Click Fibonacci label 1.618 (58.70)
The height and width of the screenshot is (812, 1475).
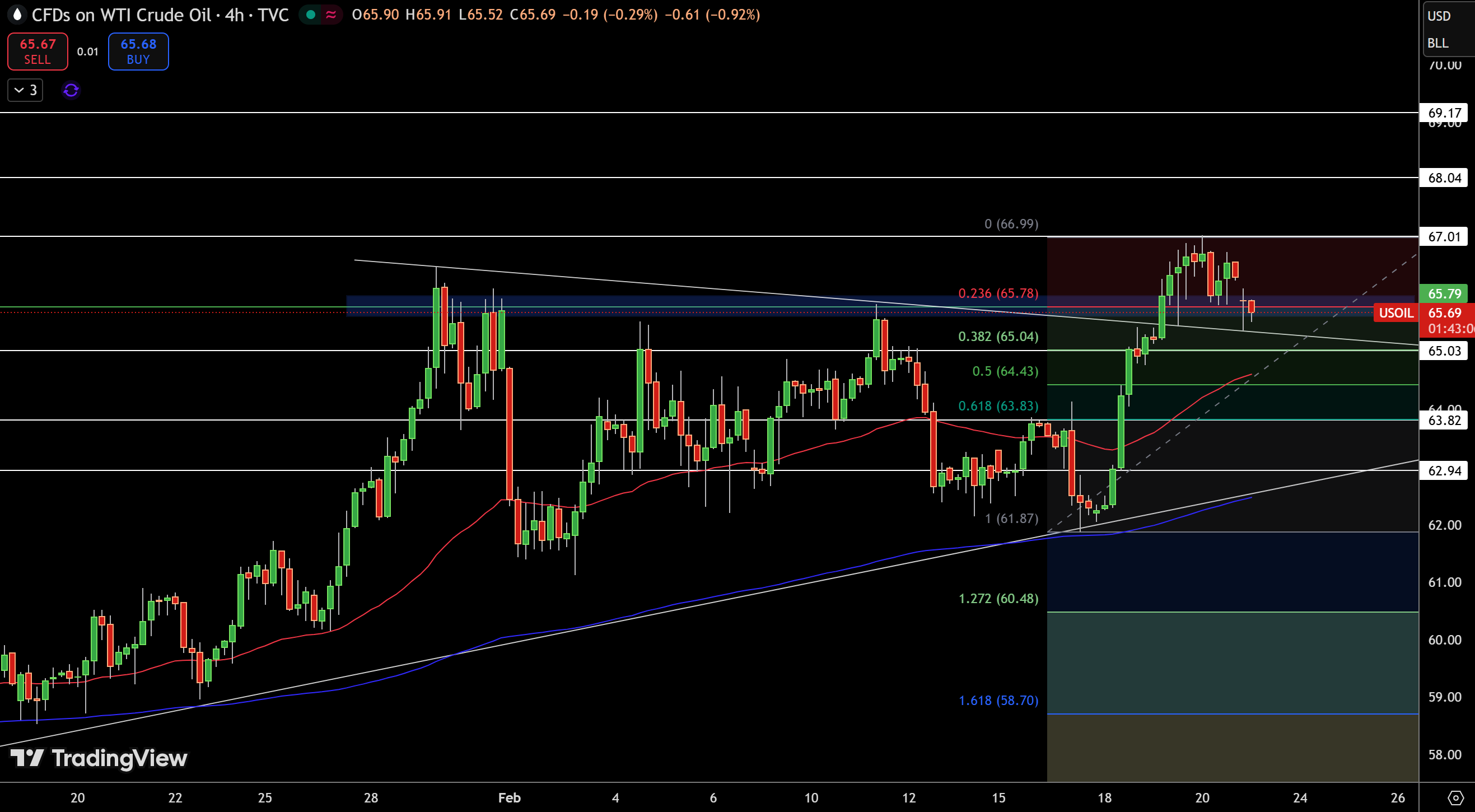coord(998,701)
